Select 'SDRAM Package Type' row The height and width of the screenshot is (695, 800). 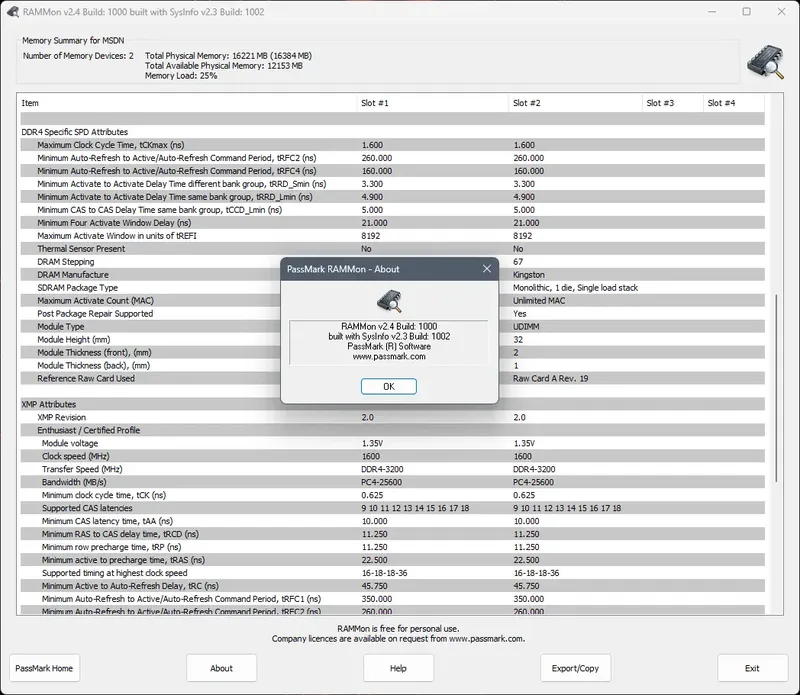click(x=392, y=288)
